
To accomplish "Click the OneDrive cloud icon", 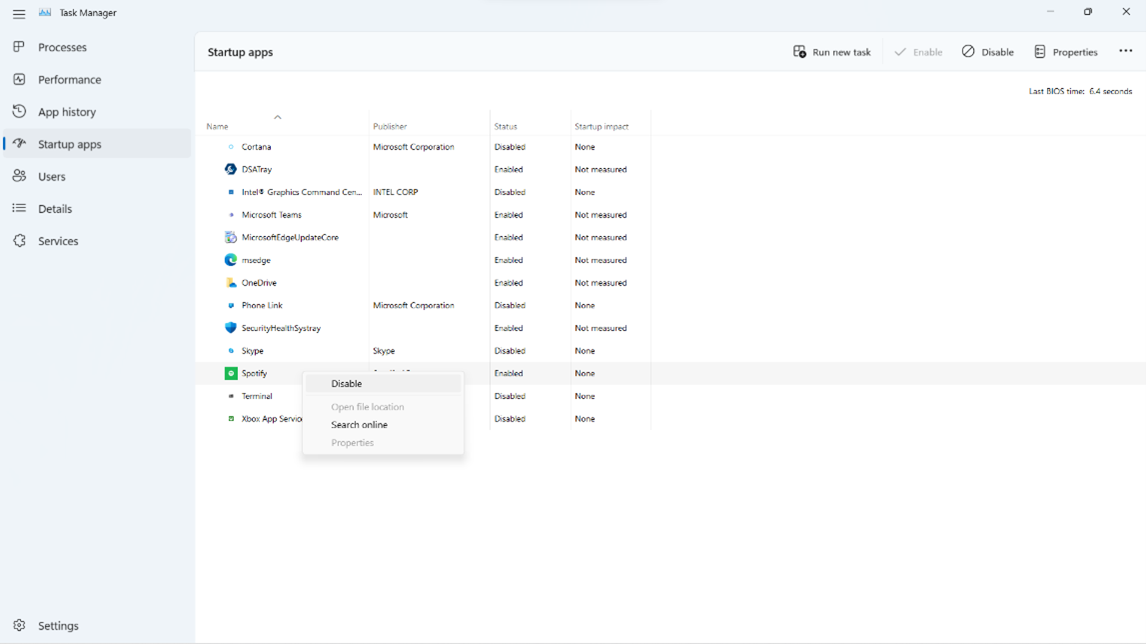I will [231, 283].
